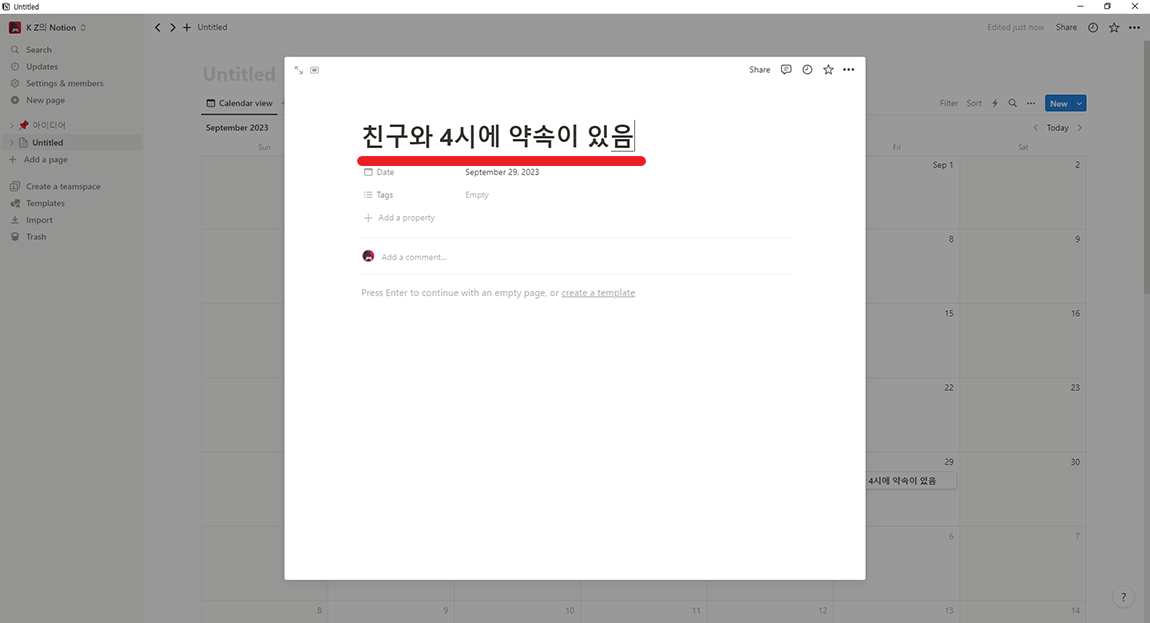Screen dimensions: 1150x623
Task: Click the create a template link
Action: click(x=598, y=292)
